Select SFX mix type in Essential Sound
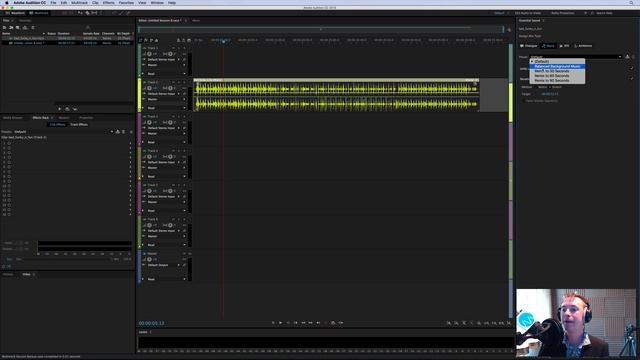Screen dimensions: 640x360 click(564, 46)
